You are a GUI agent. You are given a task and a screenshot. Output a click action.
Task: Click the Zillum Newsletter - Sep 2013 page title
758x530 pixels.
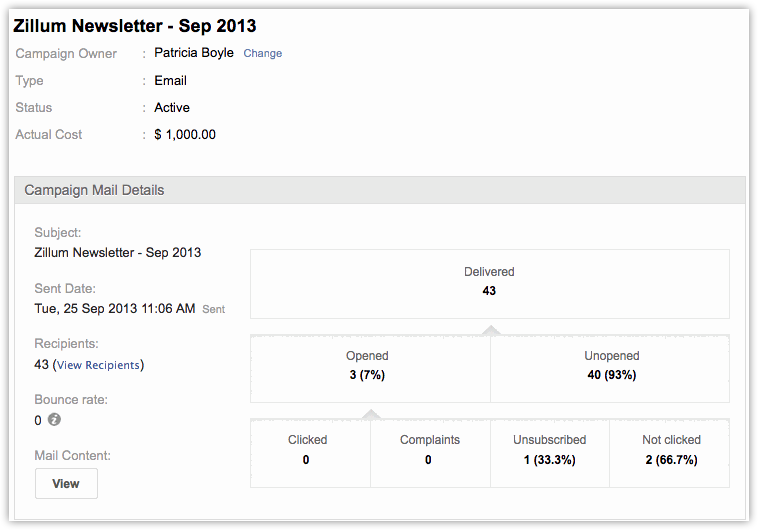point(135,25)
